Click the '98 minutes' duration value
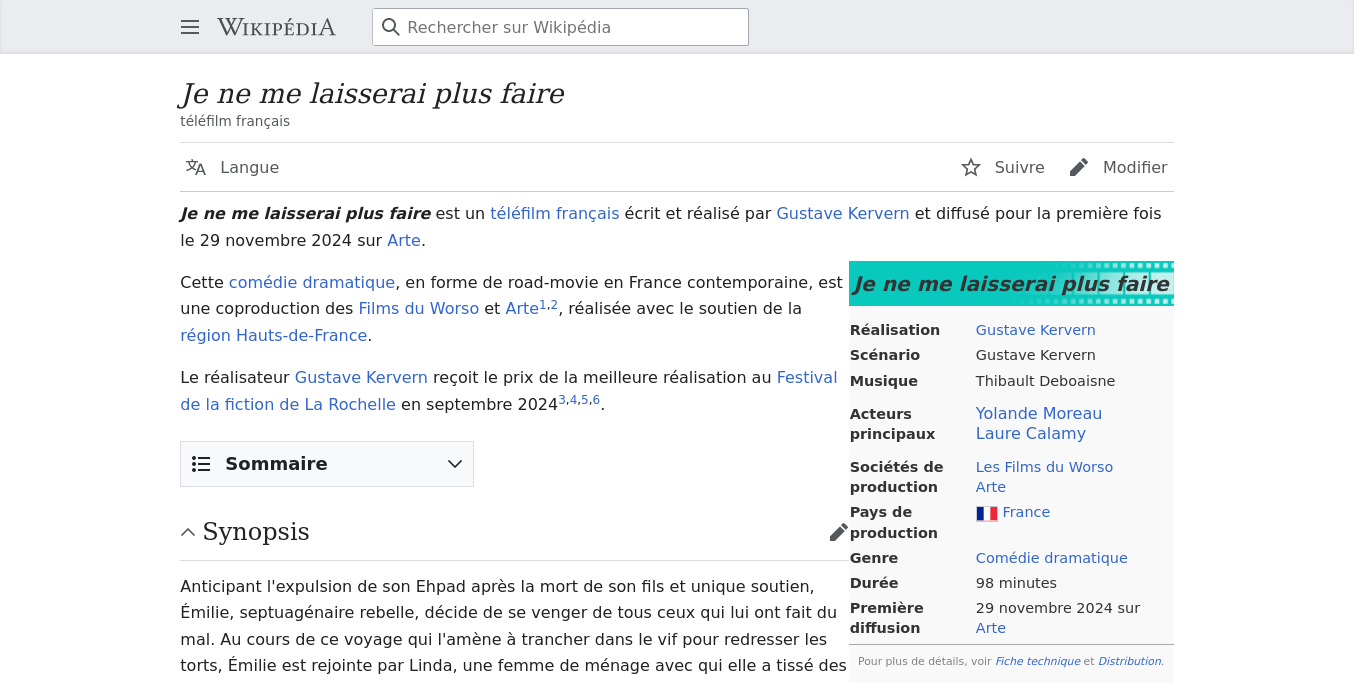 (x=1016, y=583)
